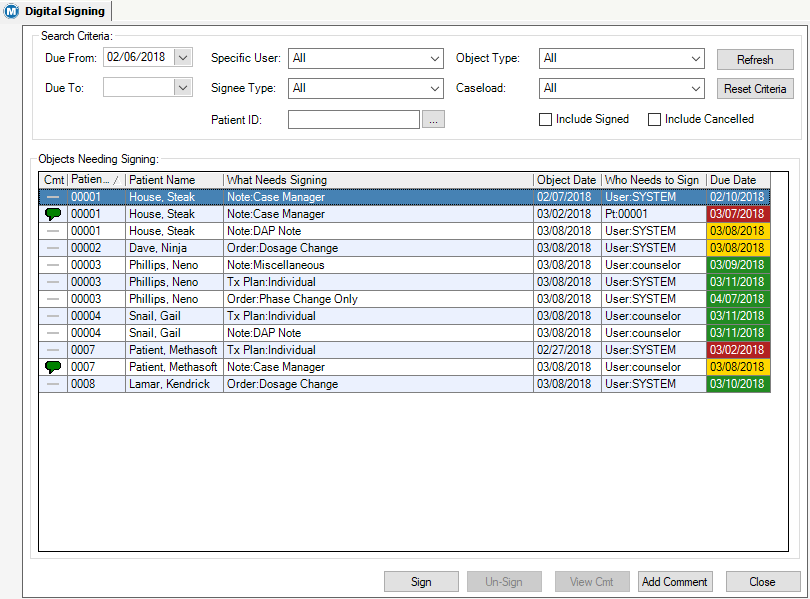Click the View Cmt button
Image resolution: width=810 pixels, height=599 pixels.
click(x=591, y=581)
